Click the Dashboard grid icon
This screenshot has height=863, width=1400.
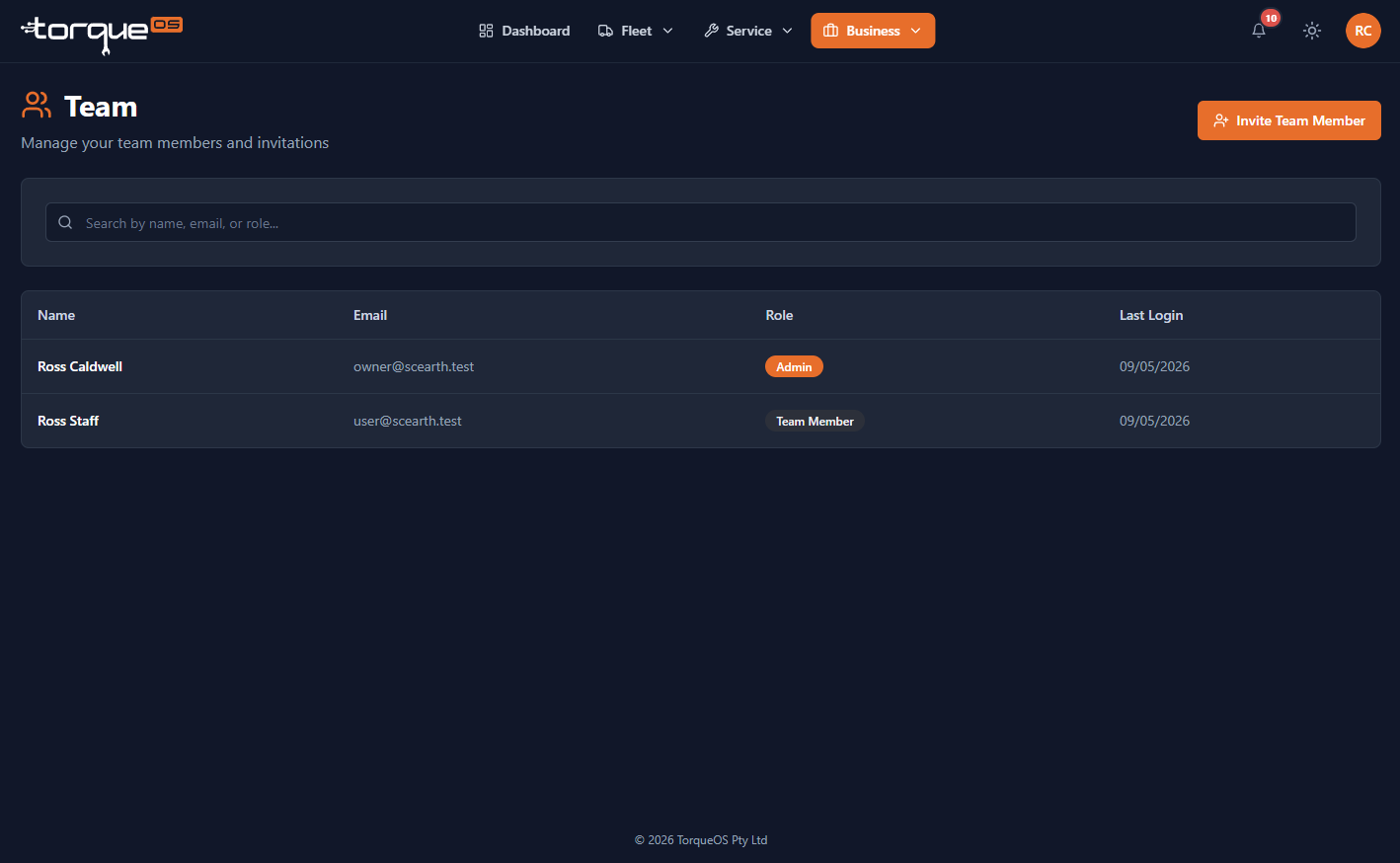click(486, 31)
